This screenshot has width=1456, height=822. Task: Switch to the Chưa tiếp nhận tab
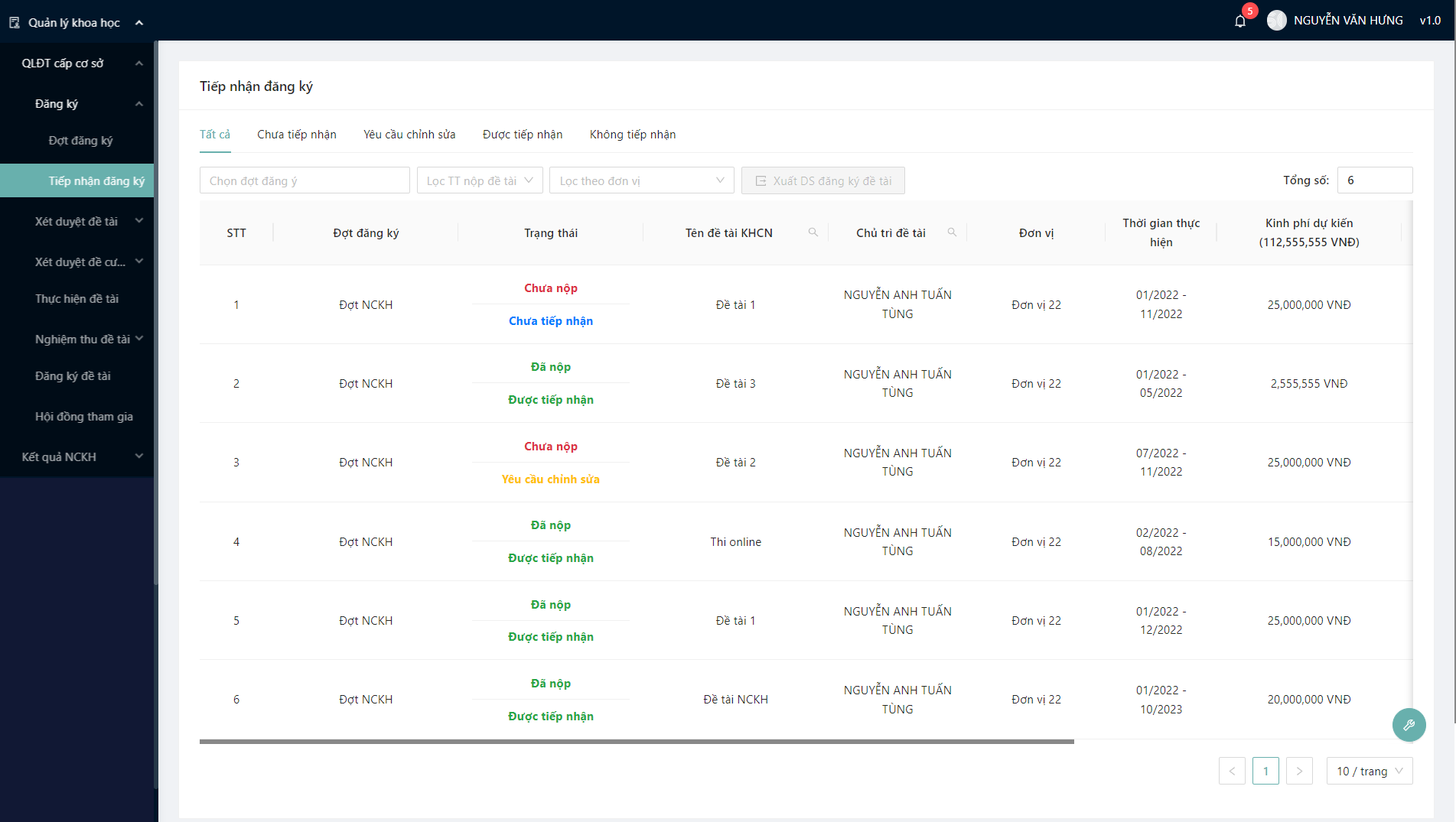[297, 135]
